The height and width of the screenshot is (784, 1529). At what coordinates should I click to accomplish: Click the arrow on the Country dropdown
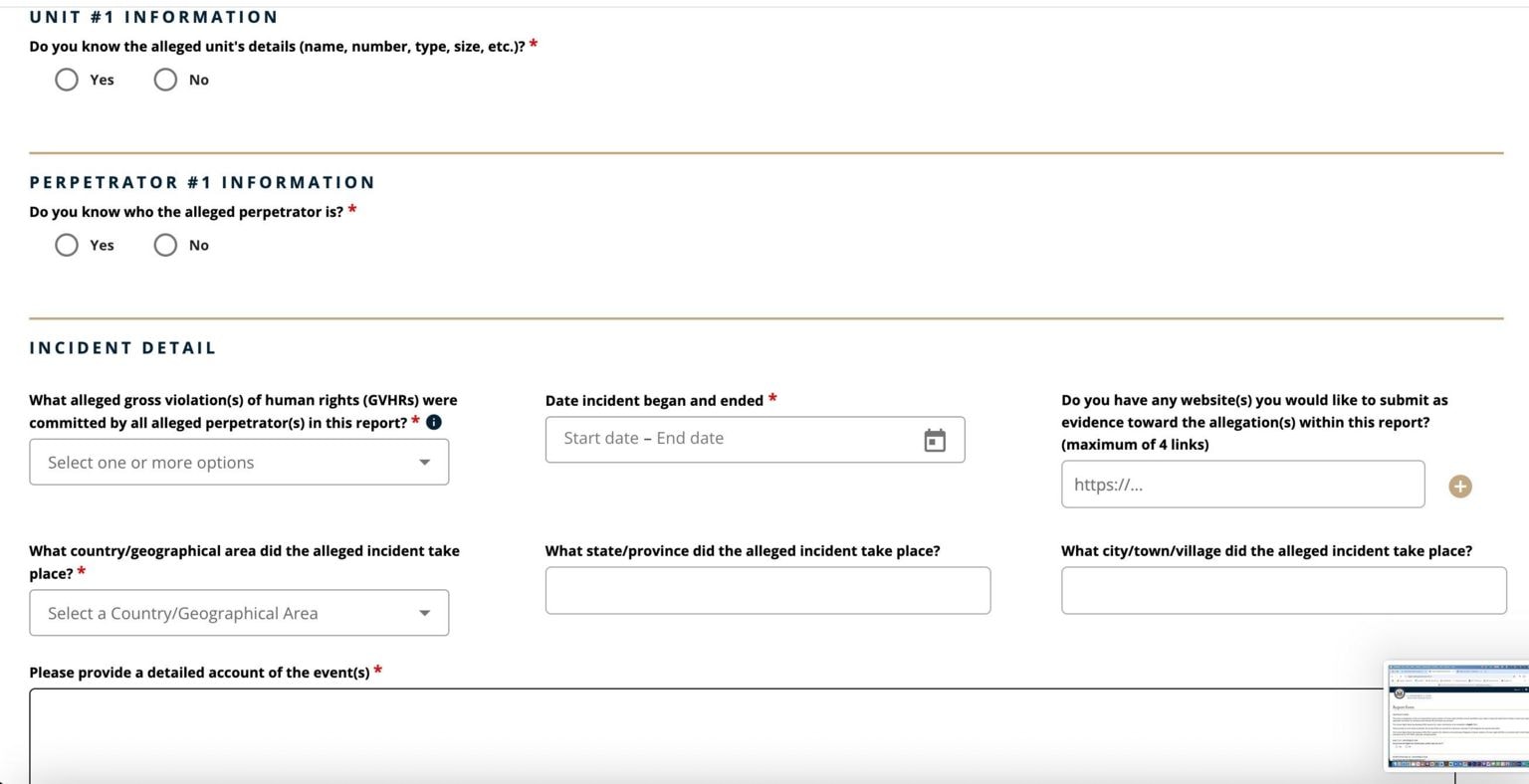coord(425,614)
